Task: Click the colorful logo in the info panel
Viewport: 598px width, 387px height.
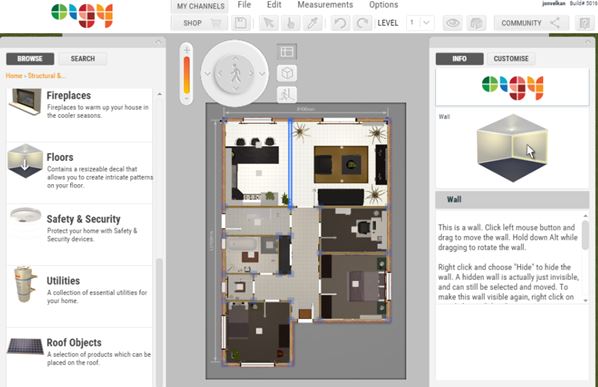Action: [x=513, y=87]
